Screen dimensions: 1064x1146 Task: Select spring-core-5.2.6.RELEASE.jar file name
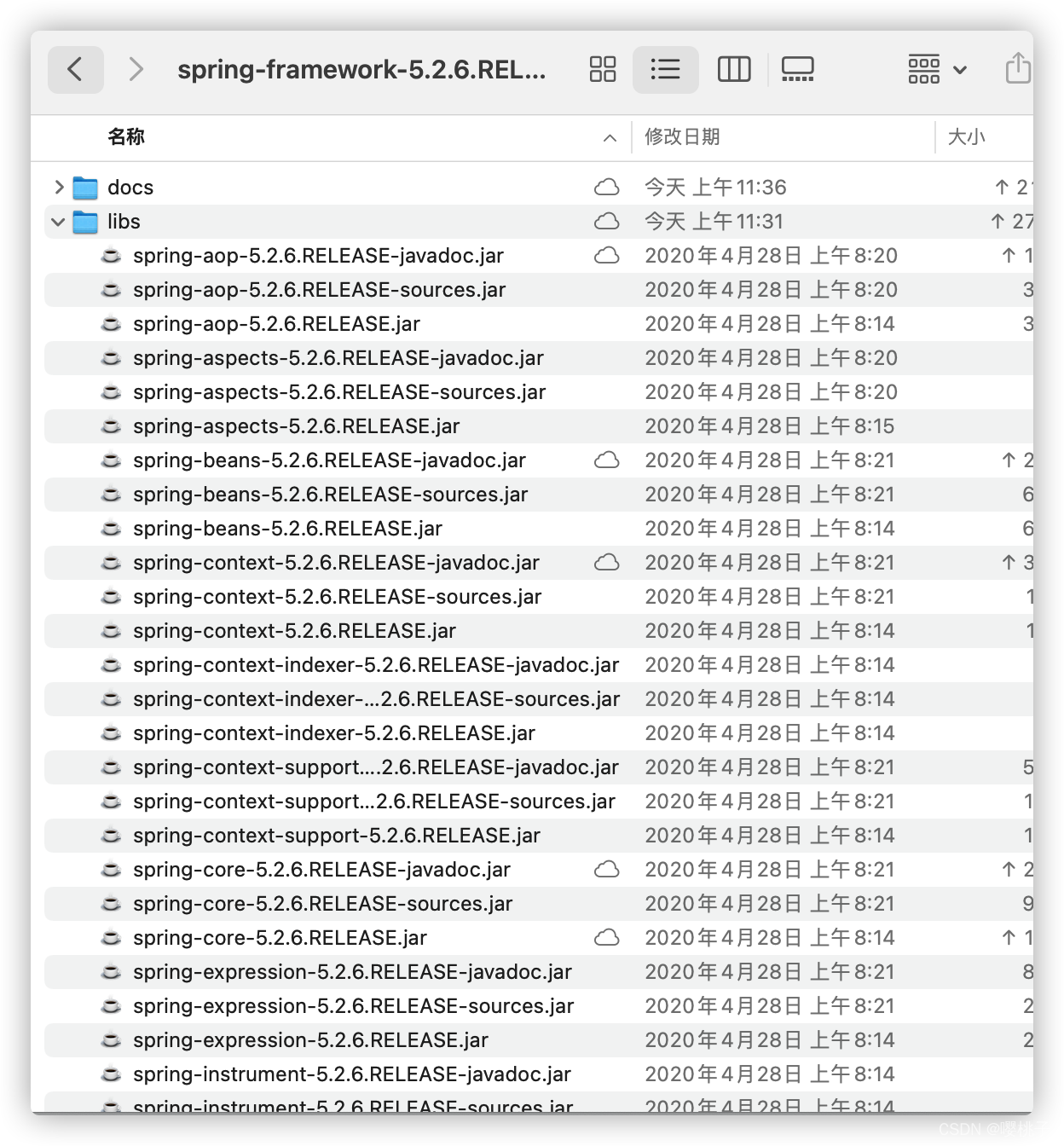click(x=280, y=938)
